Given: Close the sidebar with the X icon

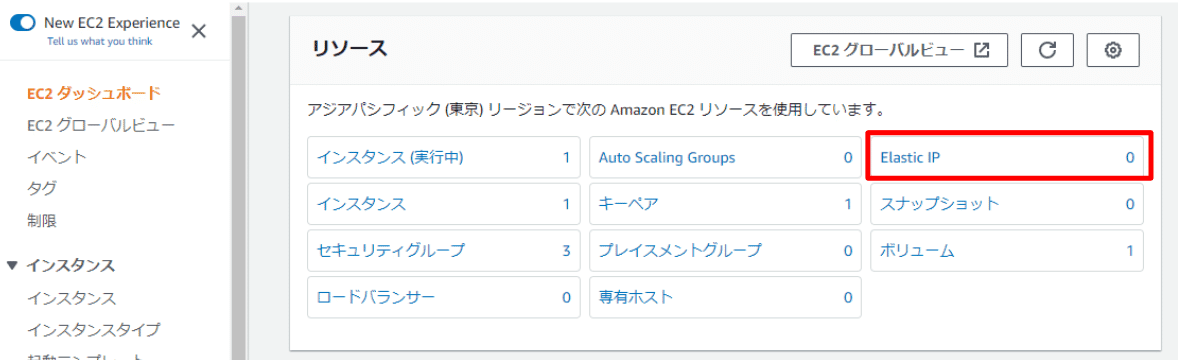Looking at the screenshot, I should [x=198, y=32].
